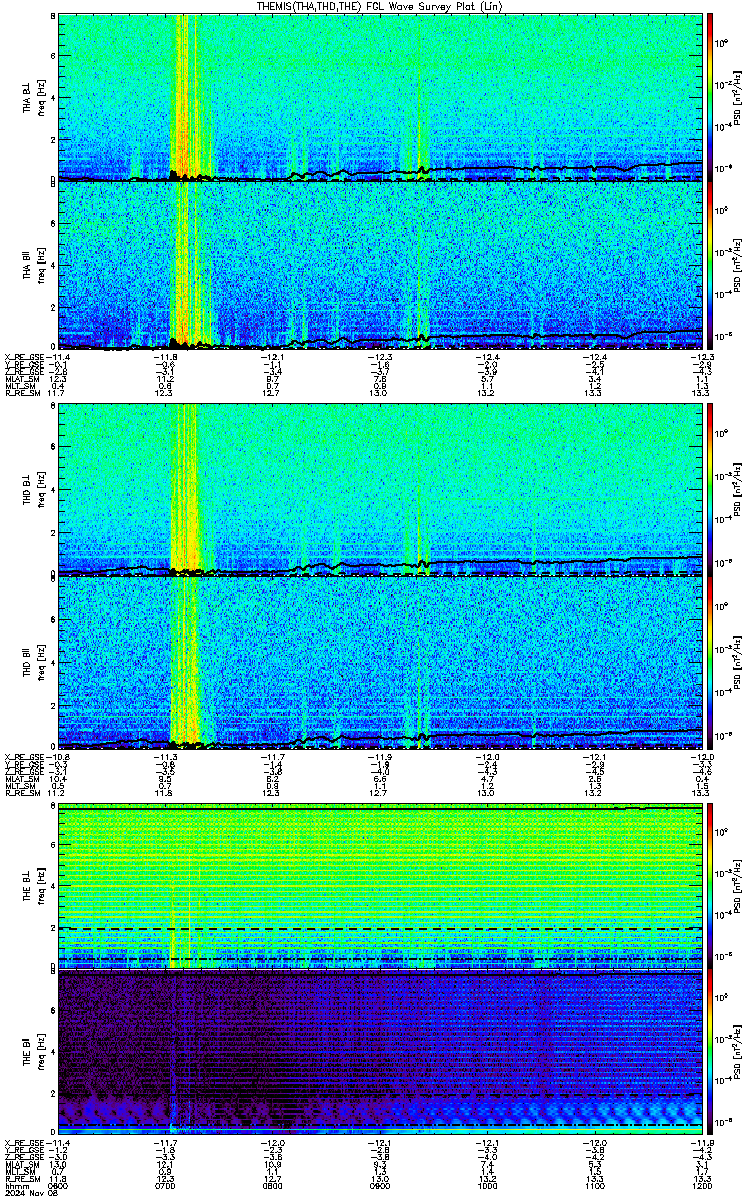Click the THA B-perpendicular freq [Hz] axis label
The height and width of the screenshot is (1200, 750).
pyautogui.click(x=41, y=97)
